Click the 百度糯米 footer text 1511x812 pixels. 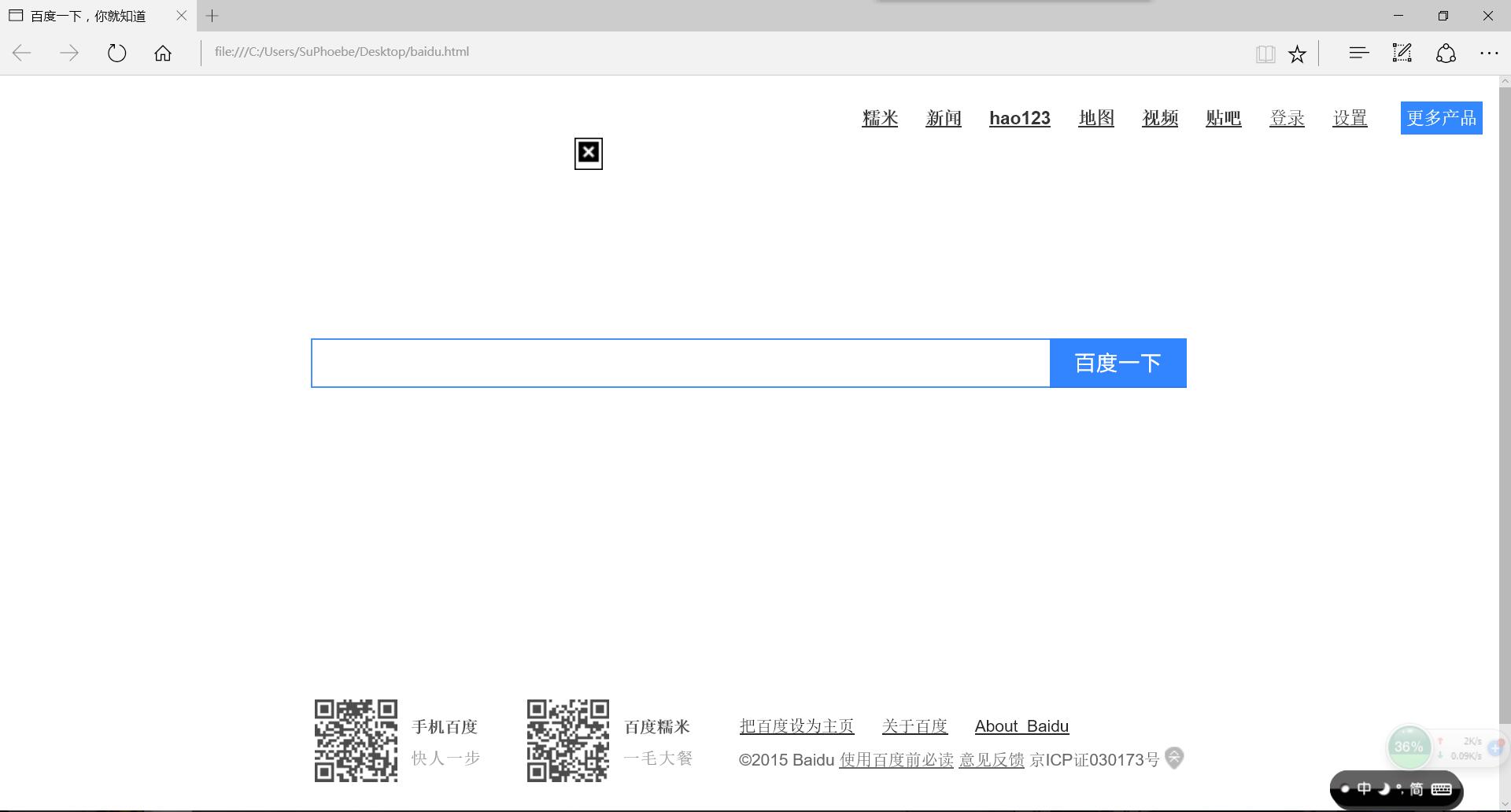[657, 727]
